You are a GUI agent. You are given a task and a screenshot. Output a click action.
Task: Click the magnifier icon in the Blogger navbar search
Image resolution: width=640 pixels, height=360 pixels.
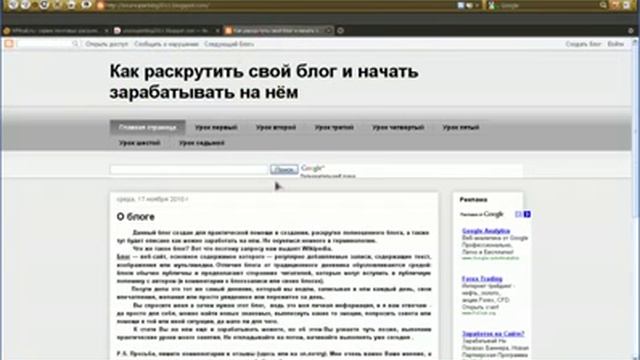coord(75,44)
